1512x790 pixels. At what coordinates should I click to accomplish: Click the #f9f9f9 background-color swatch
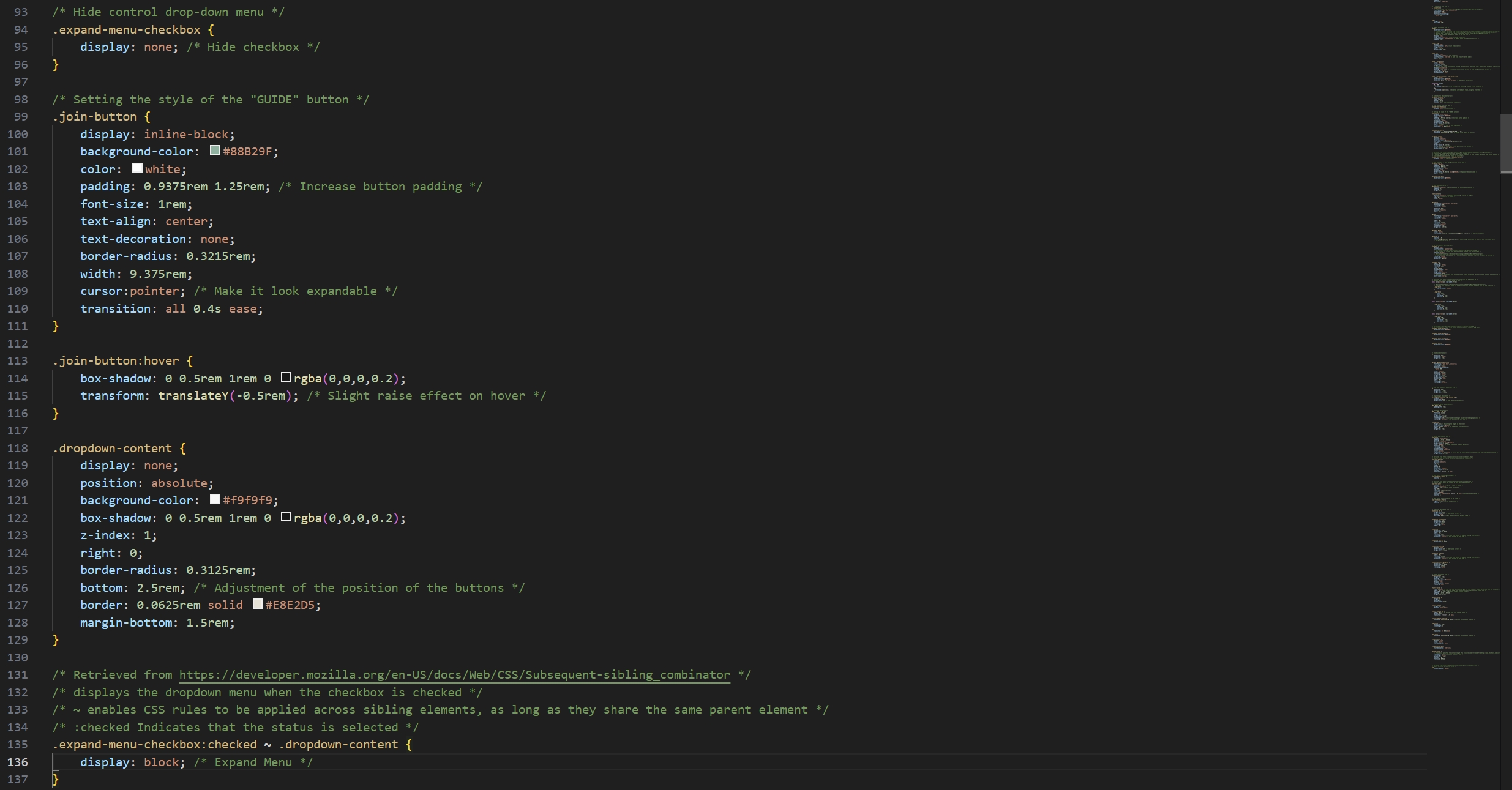pos(215,499)
